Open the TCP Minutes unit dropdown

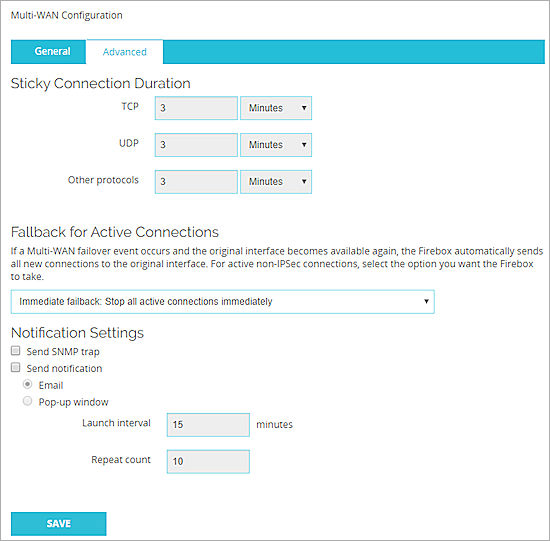coord(276,108)
